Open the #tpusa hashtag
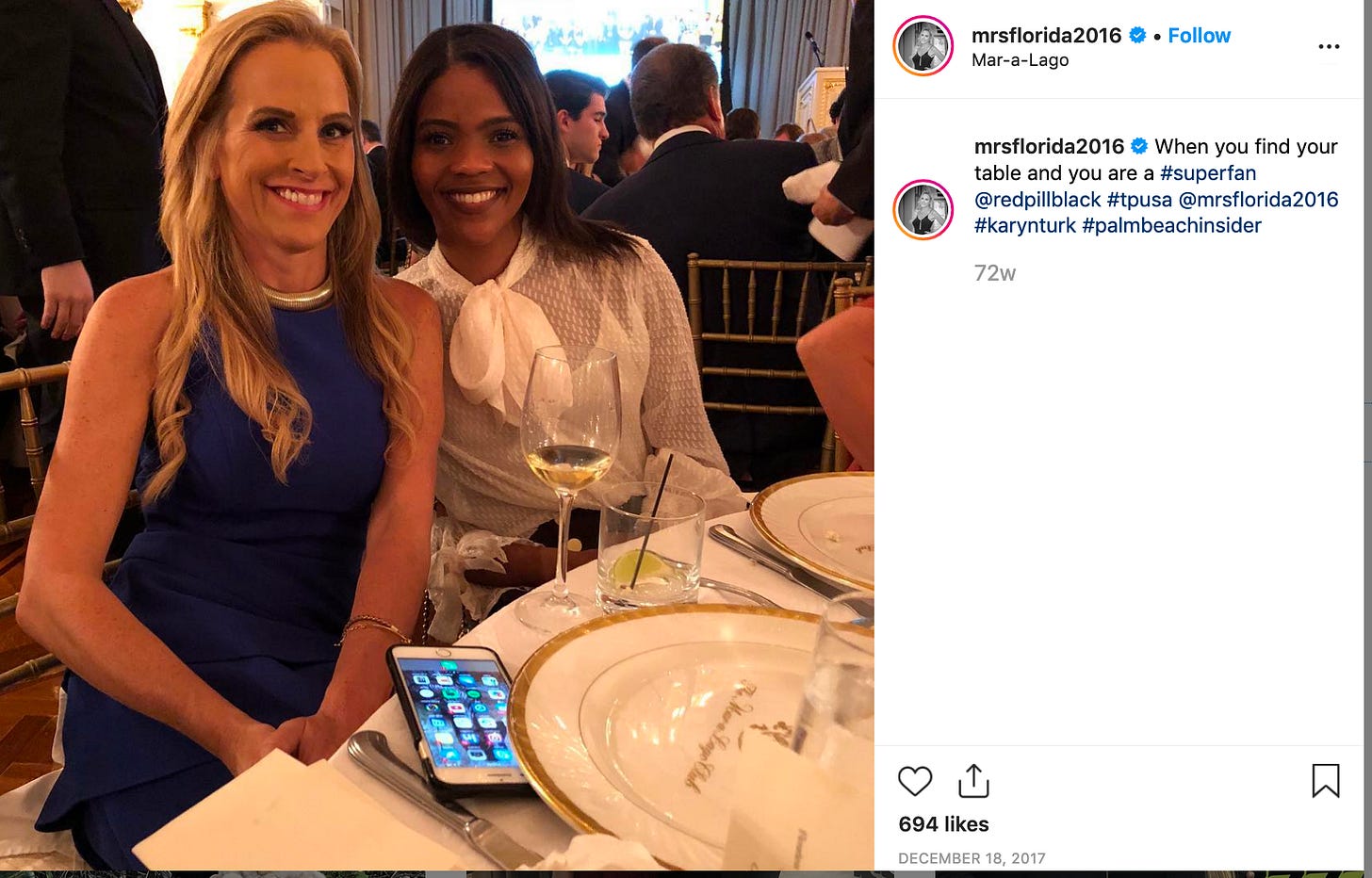The width and height of the screenshot is (1372, 878). [x=1139, y=200]
